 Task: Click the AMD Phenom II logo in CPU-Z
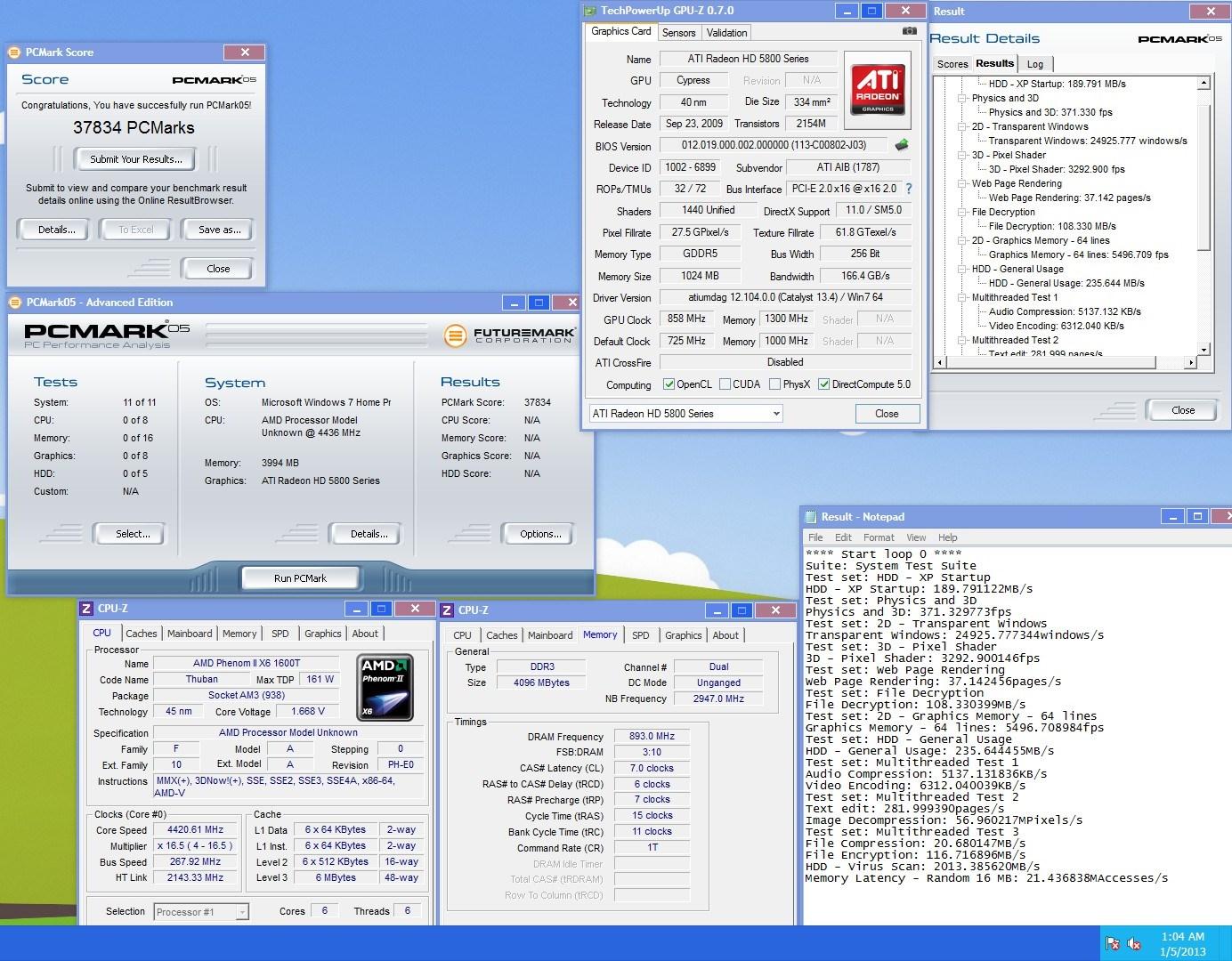385,688
